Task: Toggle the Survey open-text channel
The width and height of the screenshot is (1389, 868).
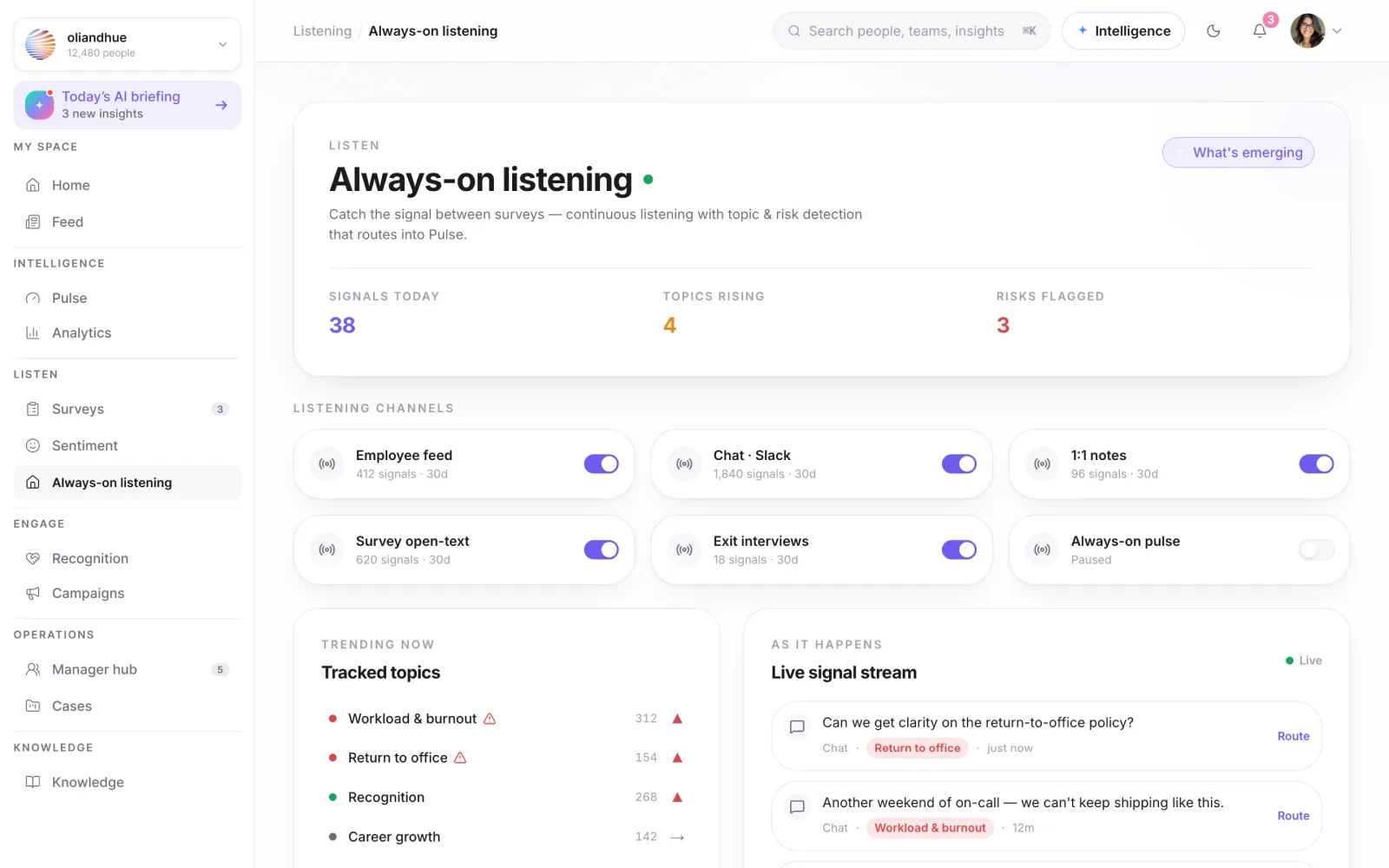Action: click(602, 549)
